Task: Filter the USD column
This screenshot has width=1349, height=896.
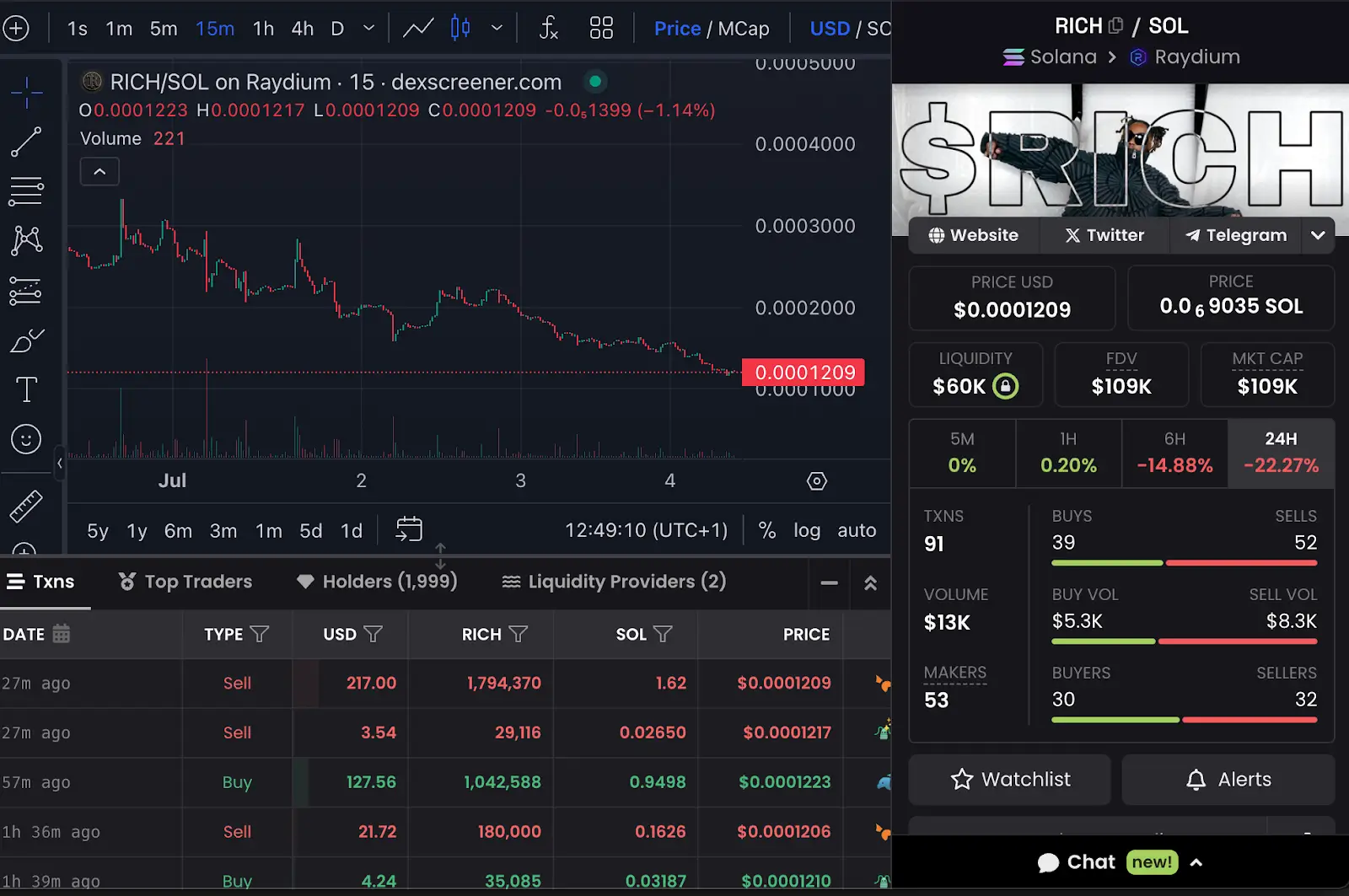Action: pyautogui.click(x=373, y=634)
